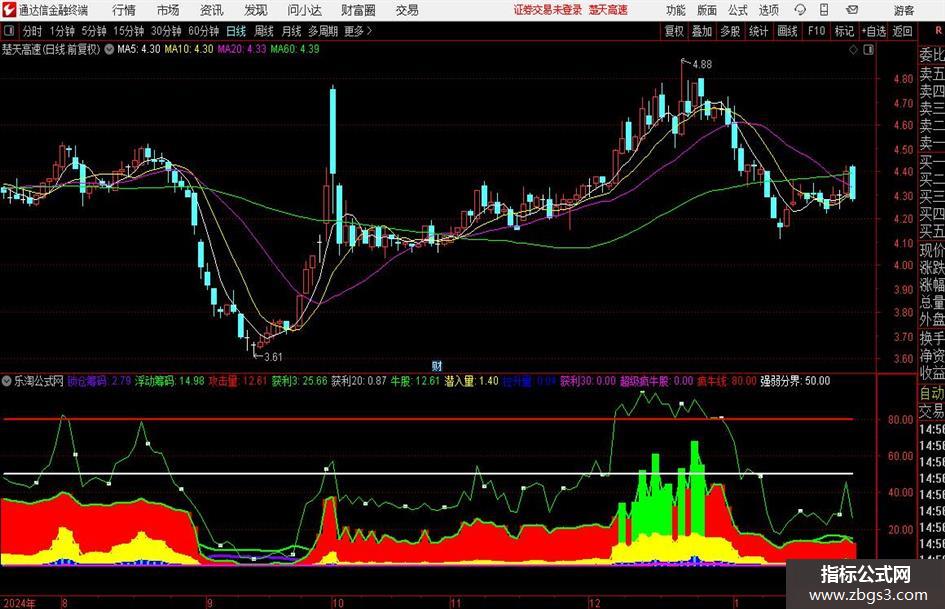Viewport: 945px width, 609px height.
Task: Click the MA20: 4.33 indicator value
Action: tap(242, 49)
